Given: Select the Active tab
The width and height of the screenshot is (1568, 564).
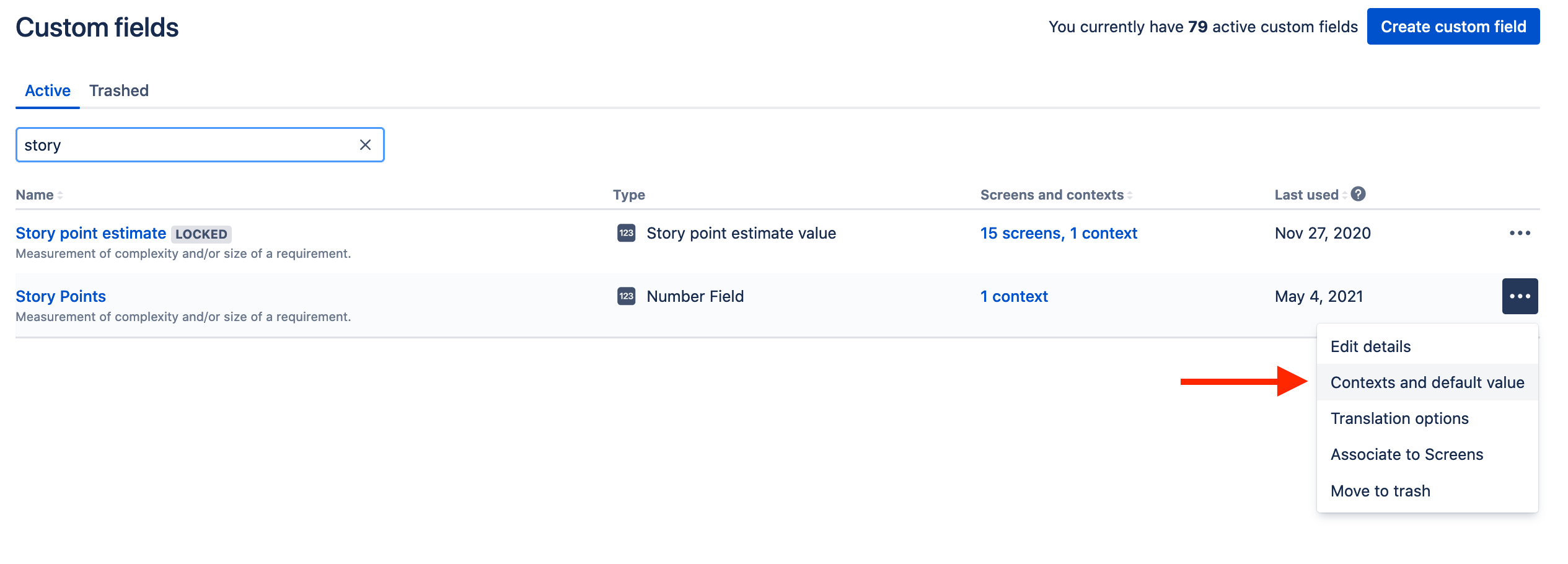Looking at the screenshot, I should [x=48, y=91].
